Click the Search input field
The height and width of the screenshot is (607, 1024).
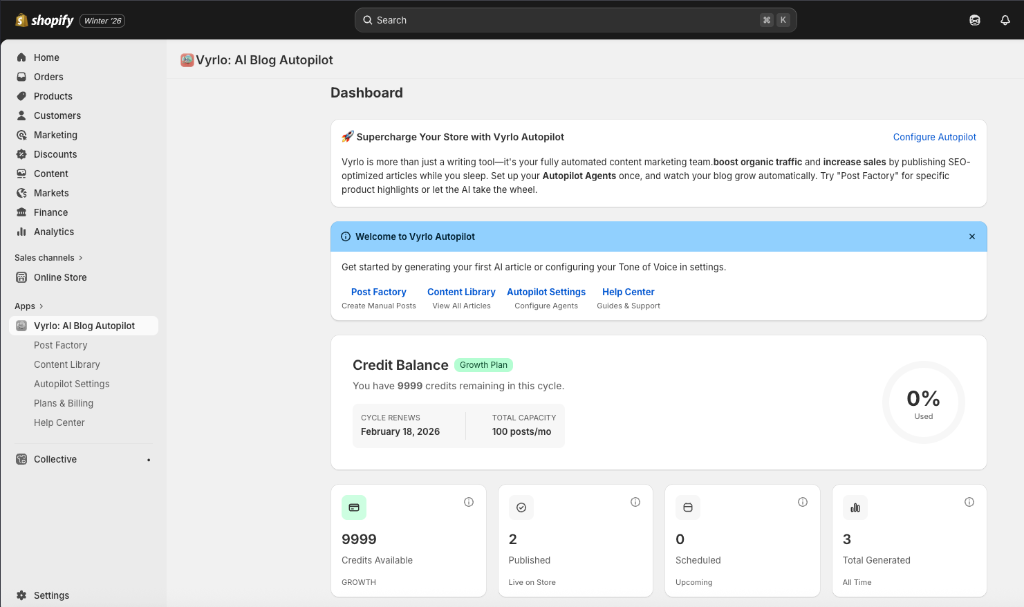click(x=560, y=20)
